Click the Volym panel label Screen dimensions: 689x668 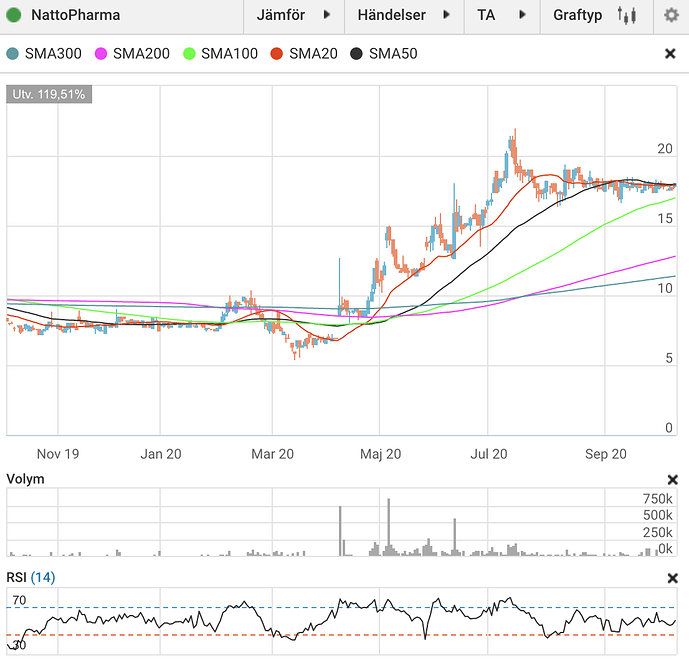point(25,479)
